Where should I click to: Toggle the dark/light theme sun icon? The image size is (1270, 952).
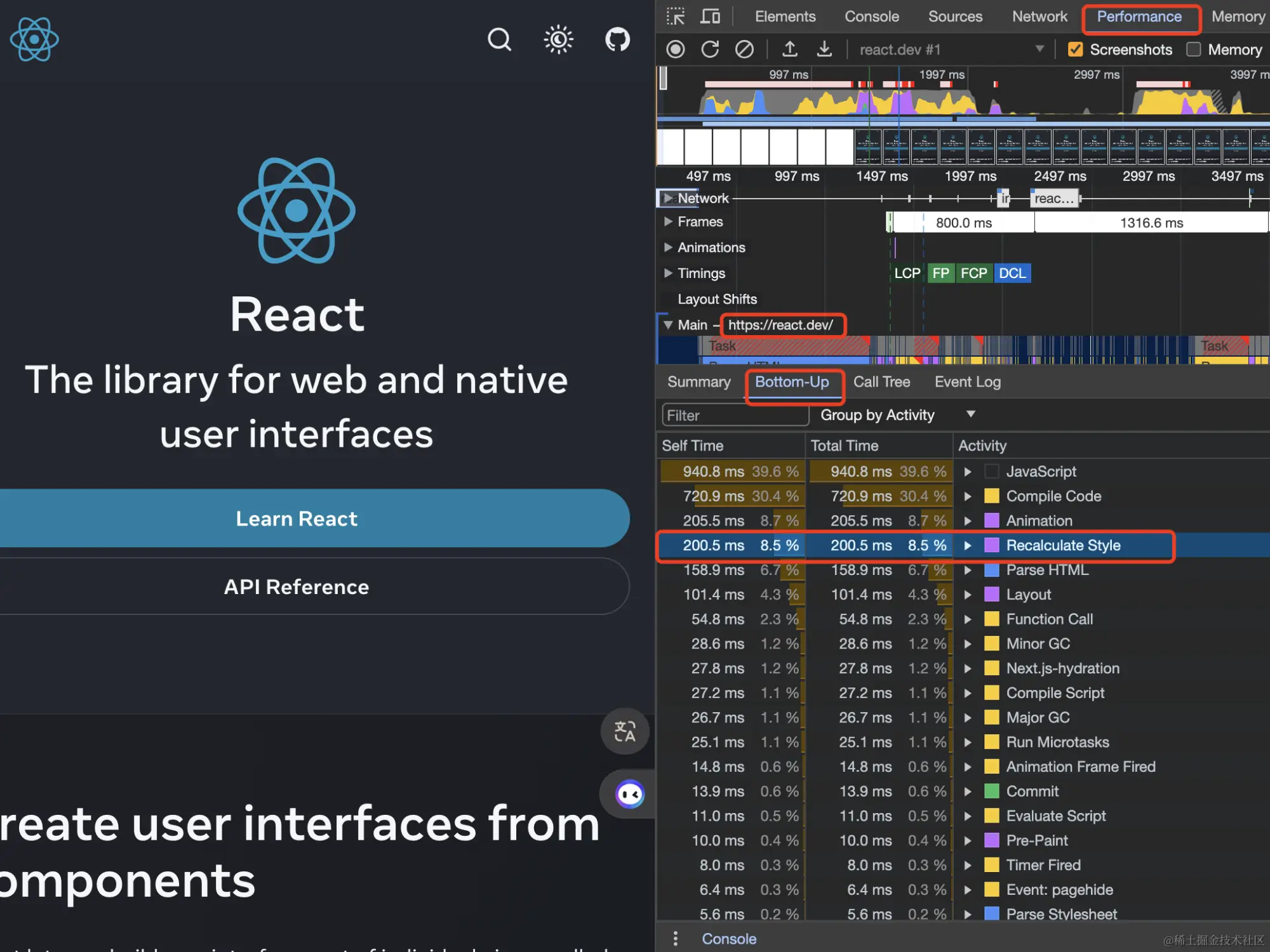[558, 39]
